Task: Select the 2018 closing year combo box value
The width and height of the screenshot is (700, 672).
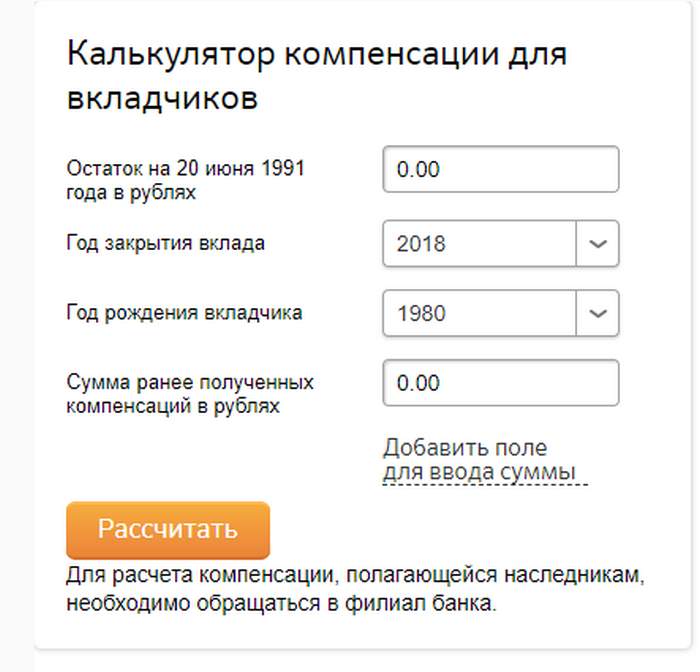Action: click(x=478, y=244)
